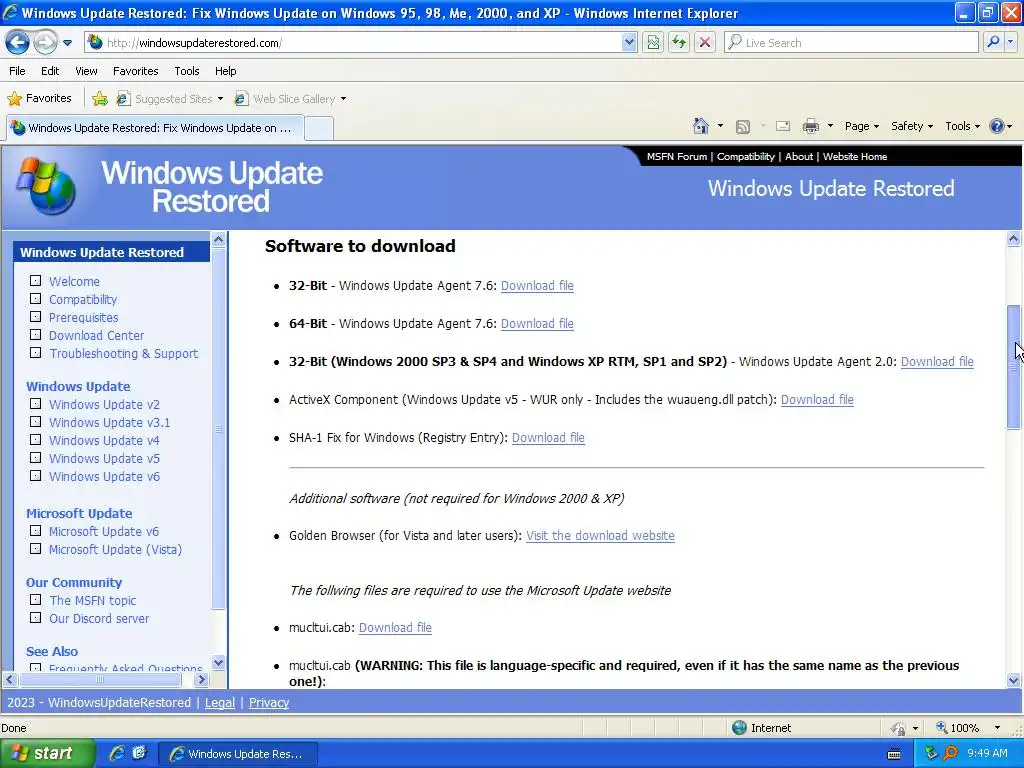This screenshot has width=1024, height=768.
Task: Click the Internet security zone indicator
Action: click(x=761, y=728)
